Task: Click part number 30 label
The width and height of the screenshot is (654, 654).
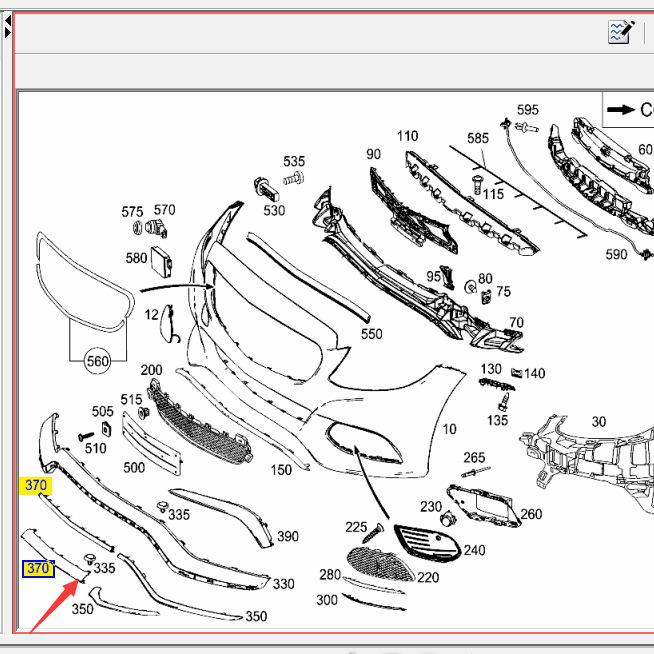Action: click(x=598, y=422)
